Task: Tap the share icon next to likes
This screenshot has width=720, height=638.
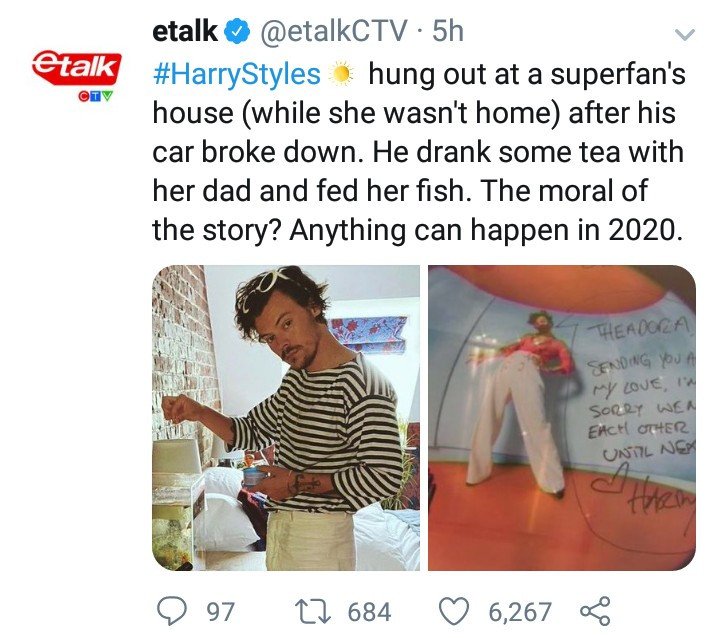Action: (x=596, y=611)
